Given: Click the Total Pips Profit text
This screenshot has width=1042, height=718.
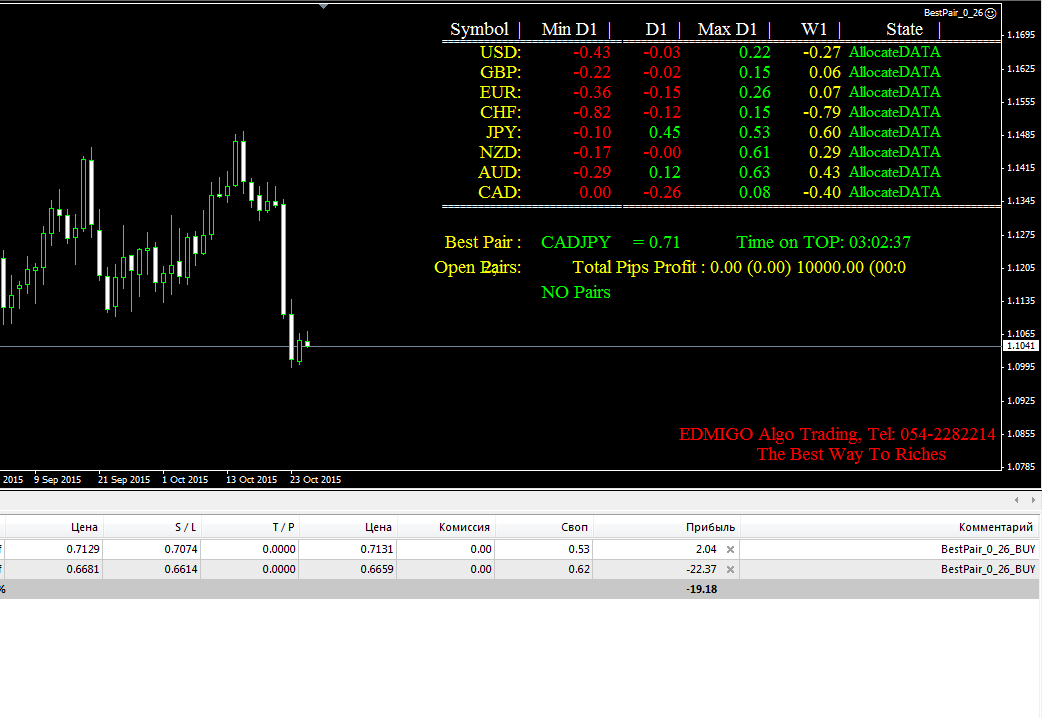Looking at the screenshot, I should click(739, 267).
